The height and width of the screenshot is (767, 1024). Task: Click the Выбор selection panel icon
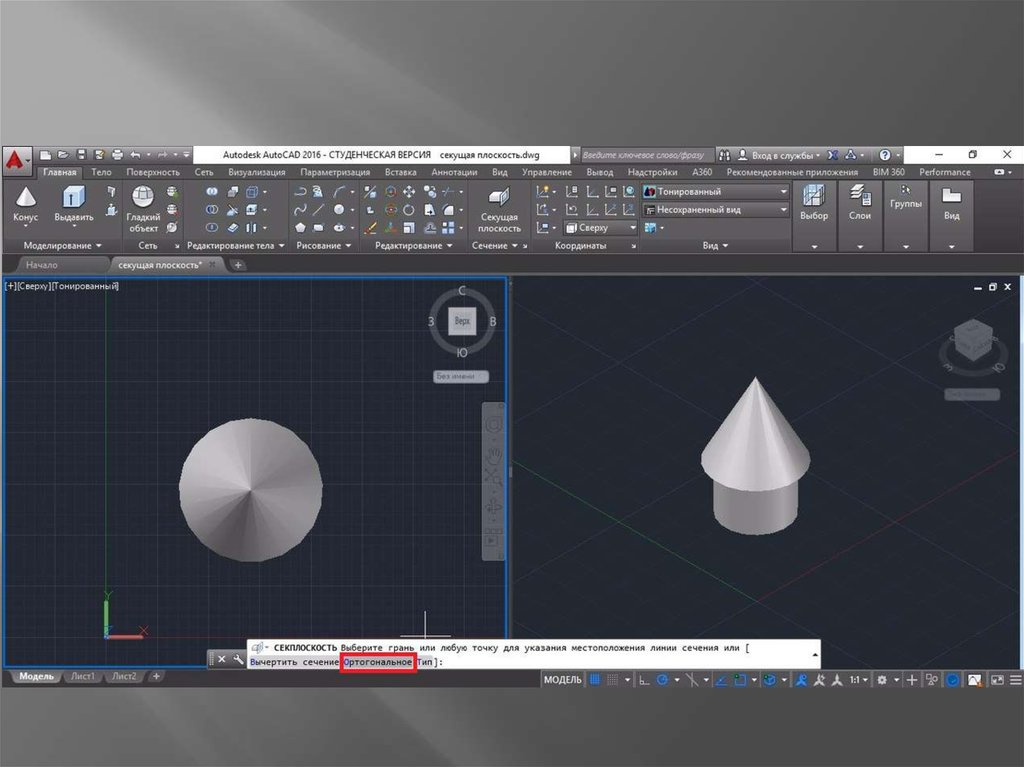point(814,203)
